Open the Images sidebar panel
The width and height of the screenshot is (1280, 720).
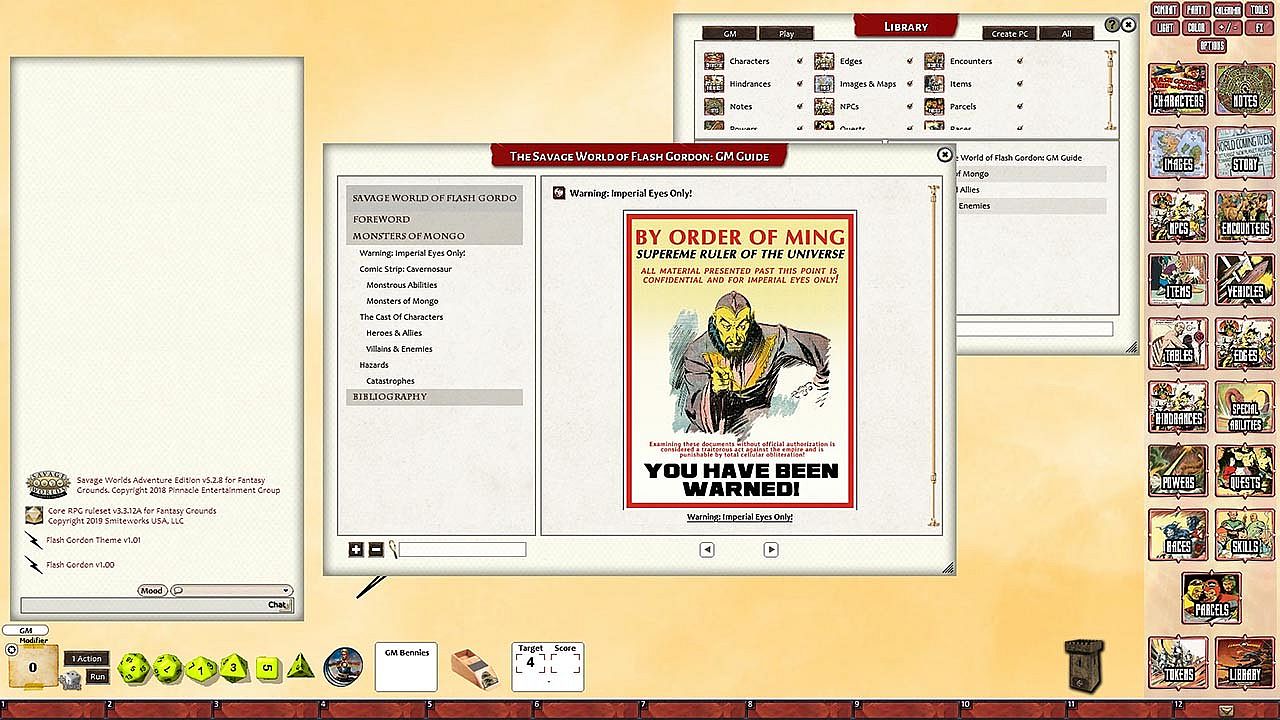(x=1178, y=154)
